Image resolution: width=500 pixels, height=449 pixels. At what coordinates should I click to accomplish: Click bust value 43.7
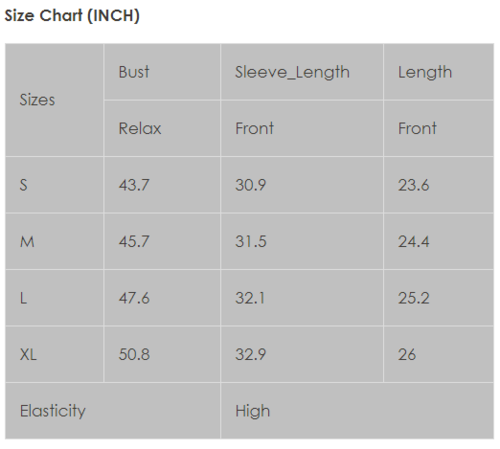click(162, 185)
